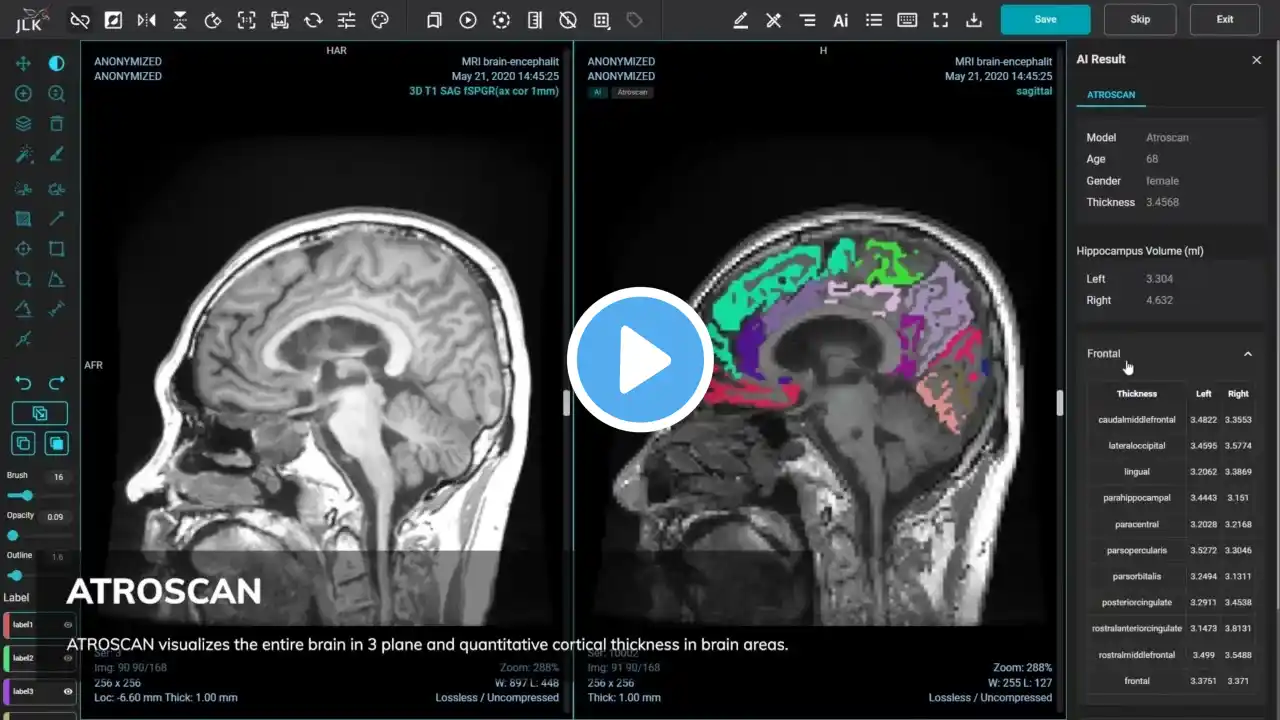Switch to the ATROSCAN tab
This screenshot has height=720, width=1280.
click(x=1111, y=95)
